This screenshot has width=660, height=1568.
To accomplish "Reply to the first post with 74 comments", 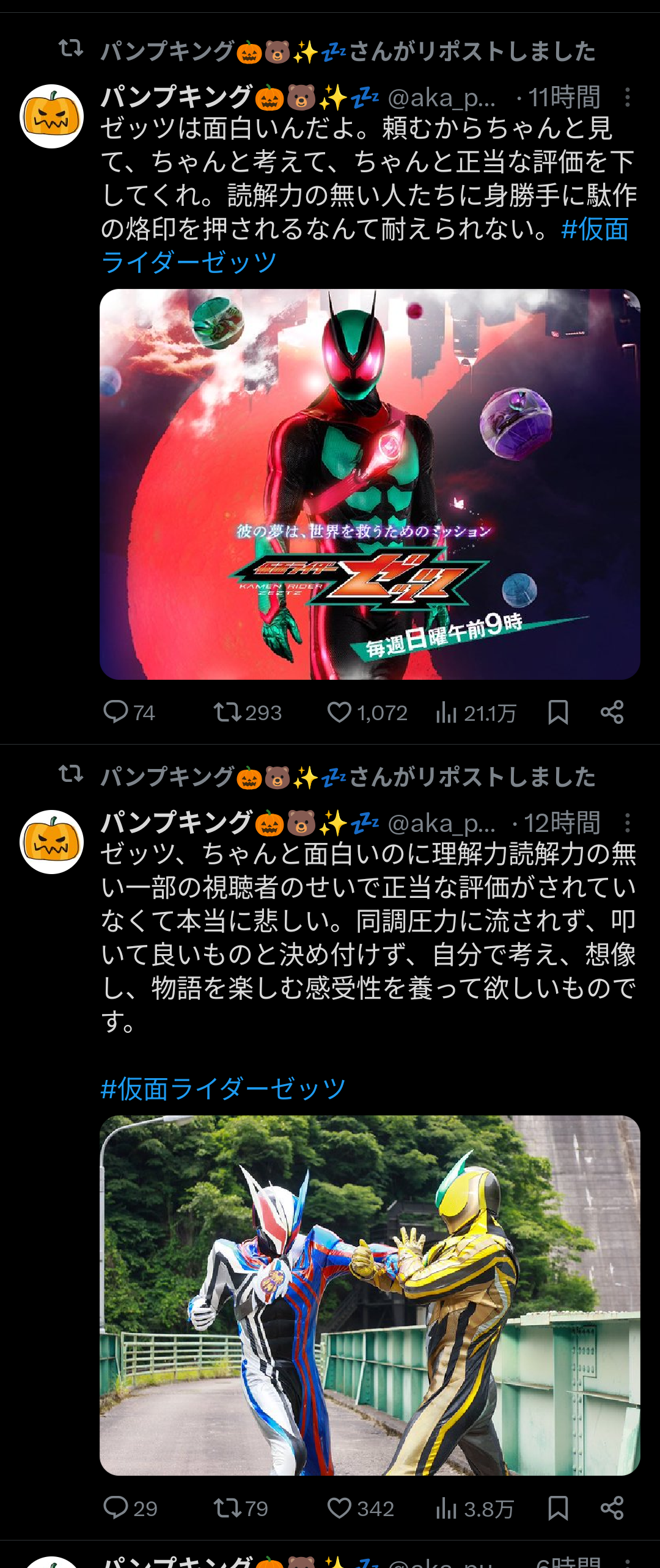I will coord(129,712).
